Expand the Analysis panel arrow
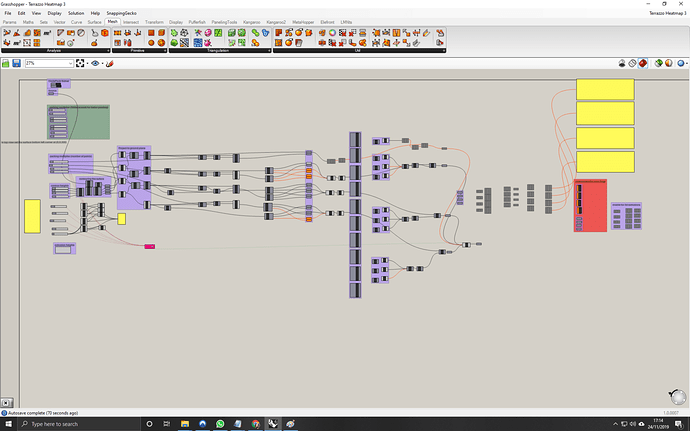This screenshot has width=690, height=431. [108, 51]
